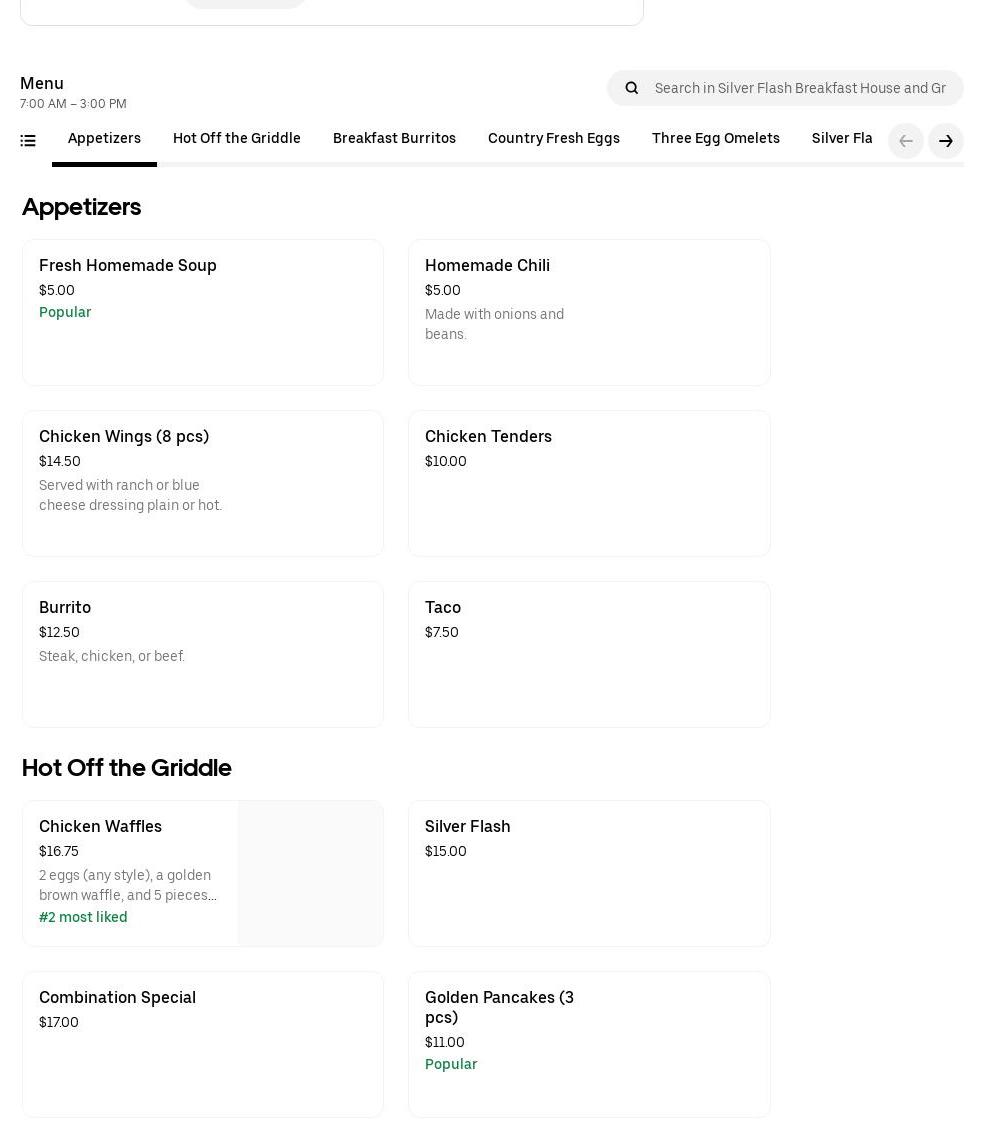Viewport: 984px width, 1121px height.
Task: Open the menu category list icon
Action: 28,141
